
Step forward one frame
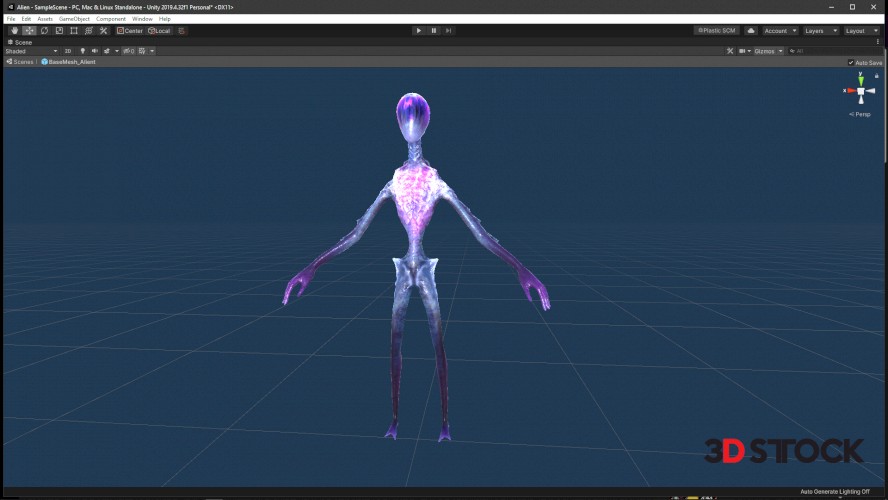tap(449, 31)
